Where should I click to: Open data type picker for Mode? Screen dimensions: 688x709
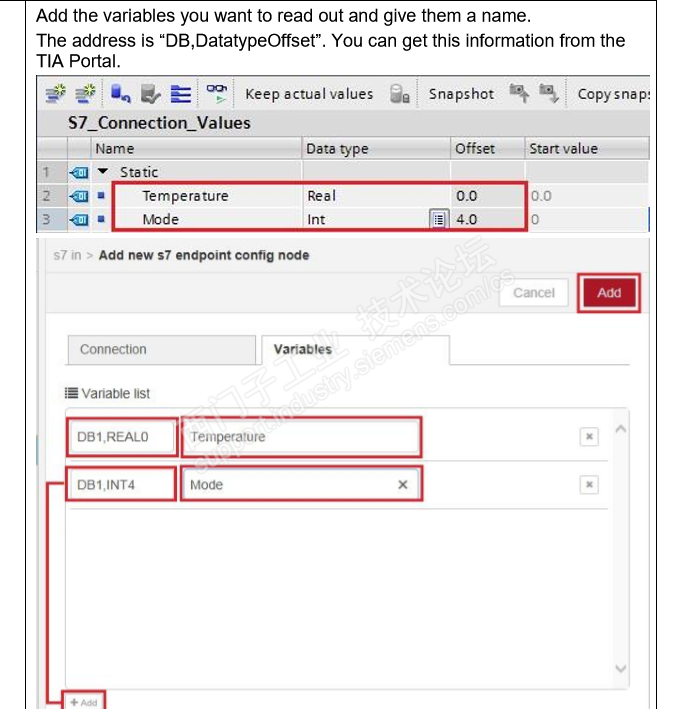click(x=438, y=219)
